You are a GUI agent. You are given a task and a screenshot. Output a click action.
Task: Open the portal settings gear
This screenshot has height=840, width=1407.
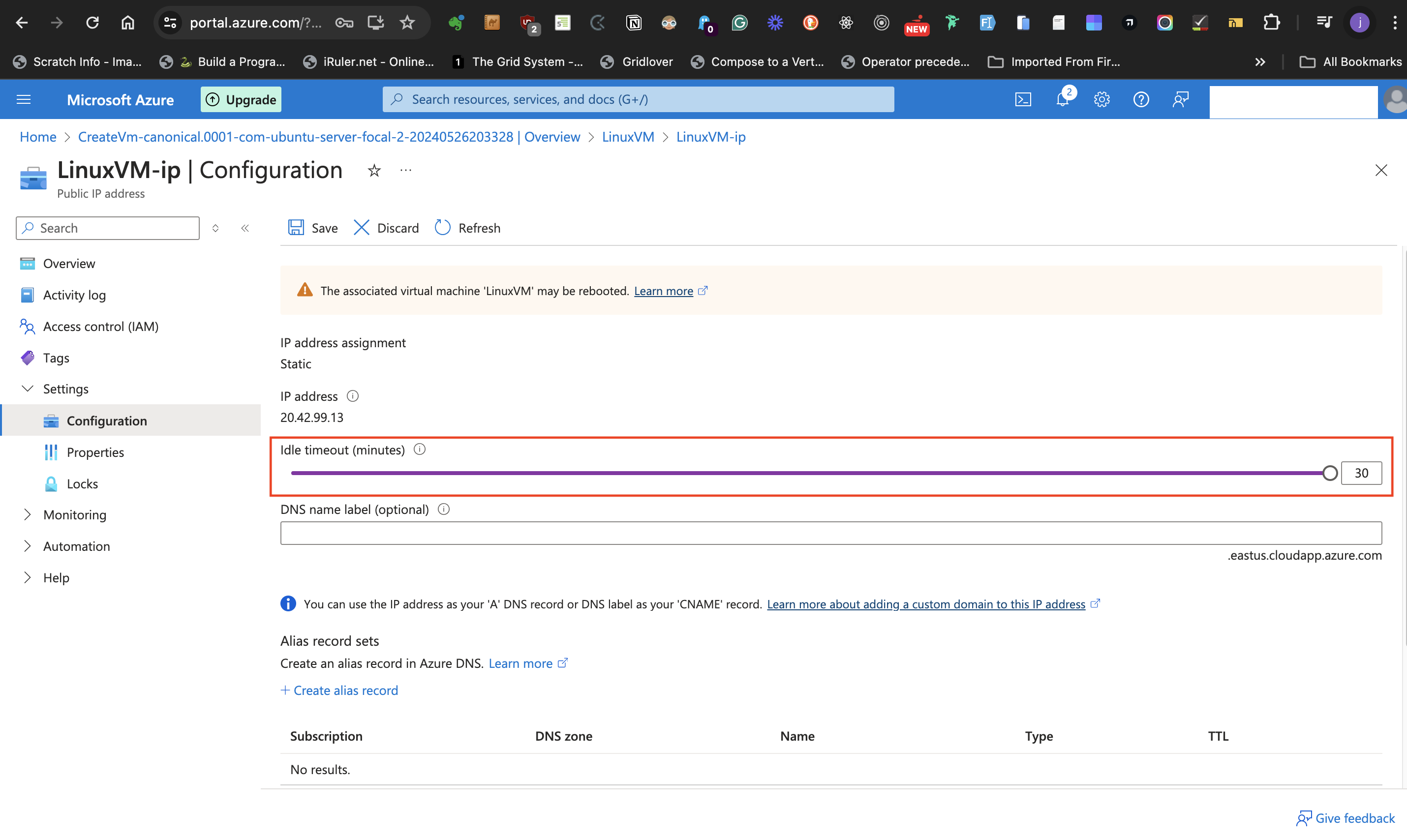[1102, 99]
